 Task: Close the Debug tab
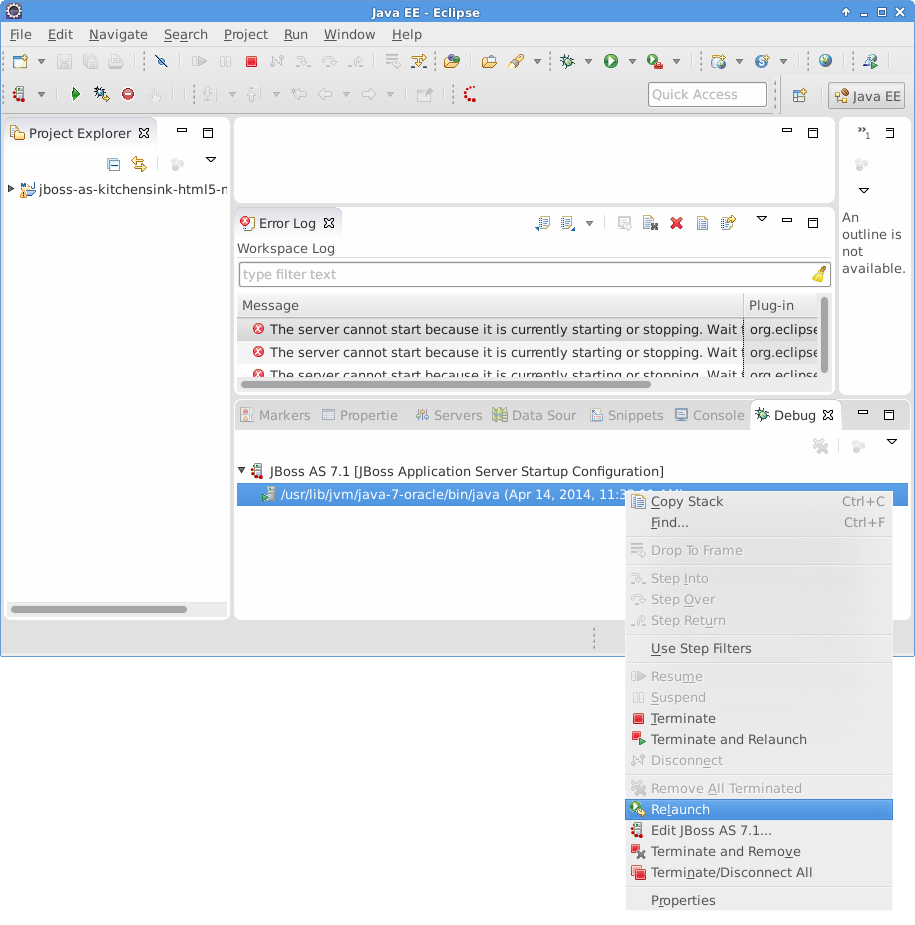pyautogui.click(x=828, y=415)
